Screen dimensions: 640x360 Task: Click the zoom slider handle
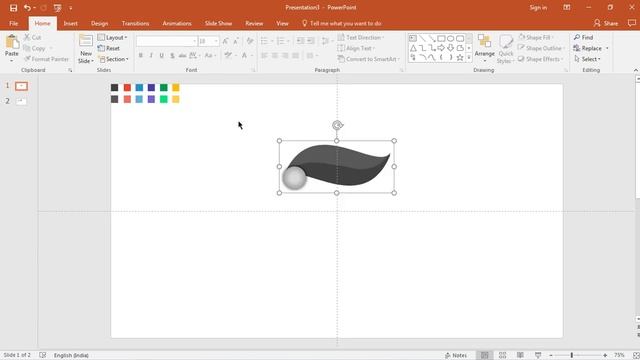572,356
